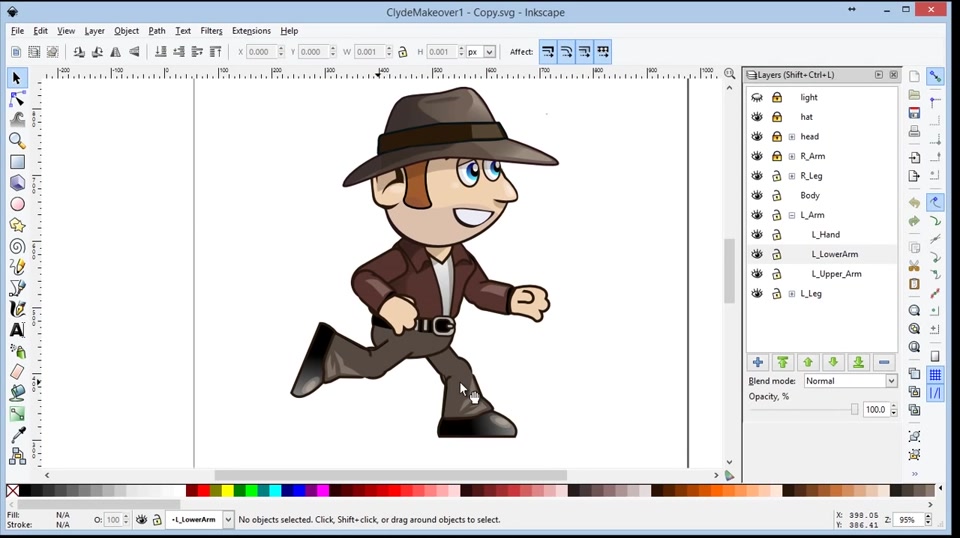This screenshot has width=960, height=538.
Task: Unlock the hat layer
Action: point(776,117)
